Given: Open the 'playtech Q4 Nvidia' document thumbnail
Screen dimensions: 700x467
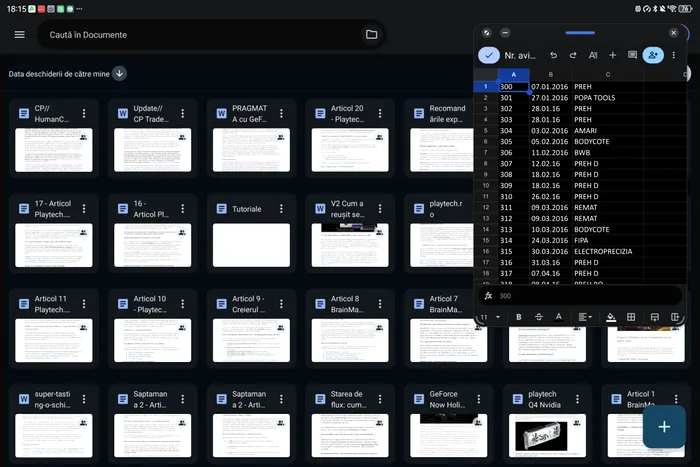Looking at the screenshot, I should [547, 435].
